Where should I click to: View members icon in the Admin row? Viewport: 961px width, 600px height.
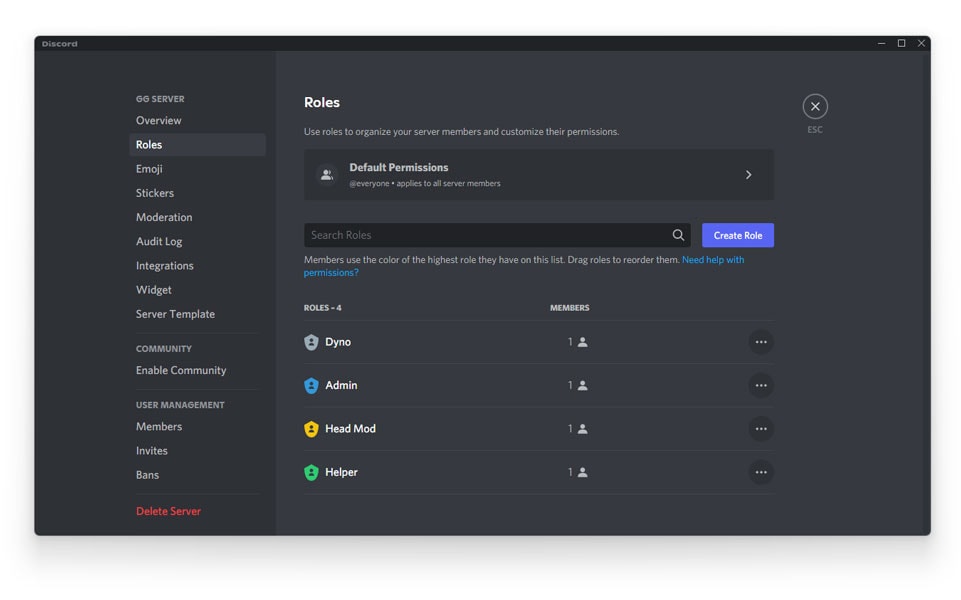(x=583, y=385)
